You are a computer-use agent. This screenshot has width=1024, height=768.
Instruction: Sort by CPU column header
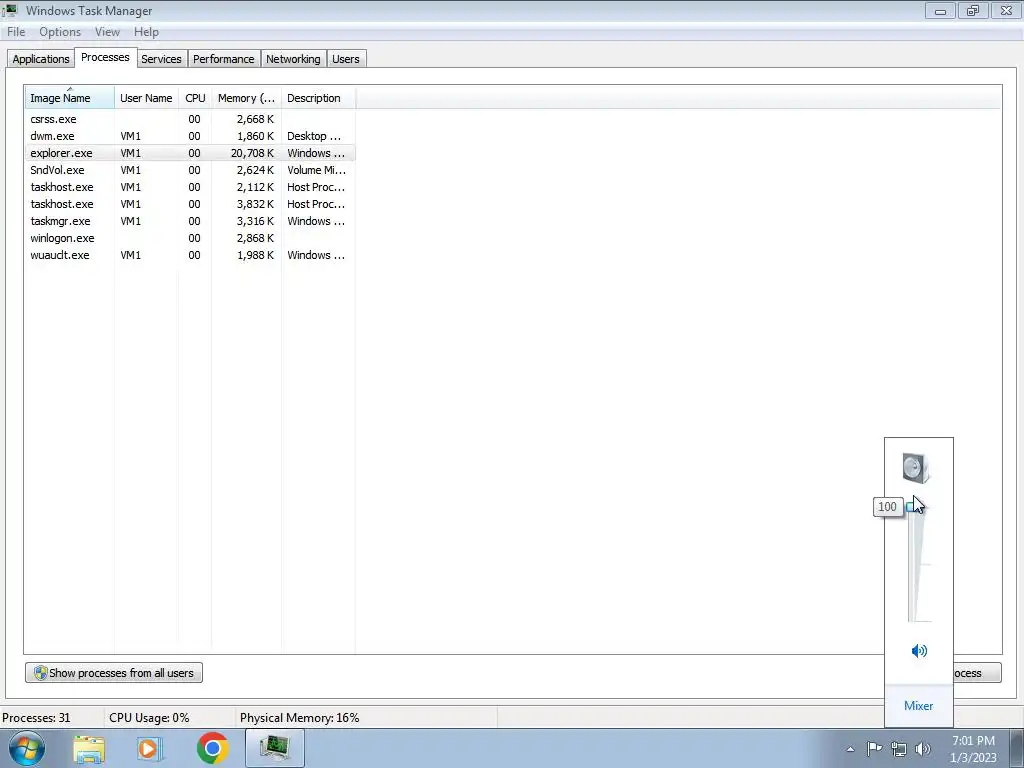point(195,98)
